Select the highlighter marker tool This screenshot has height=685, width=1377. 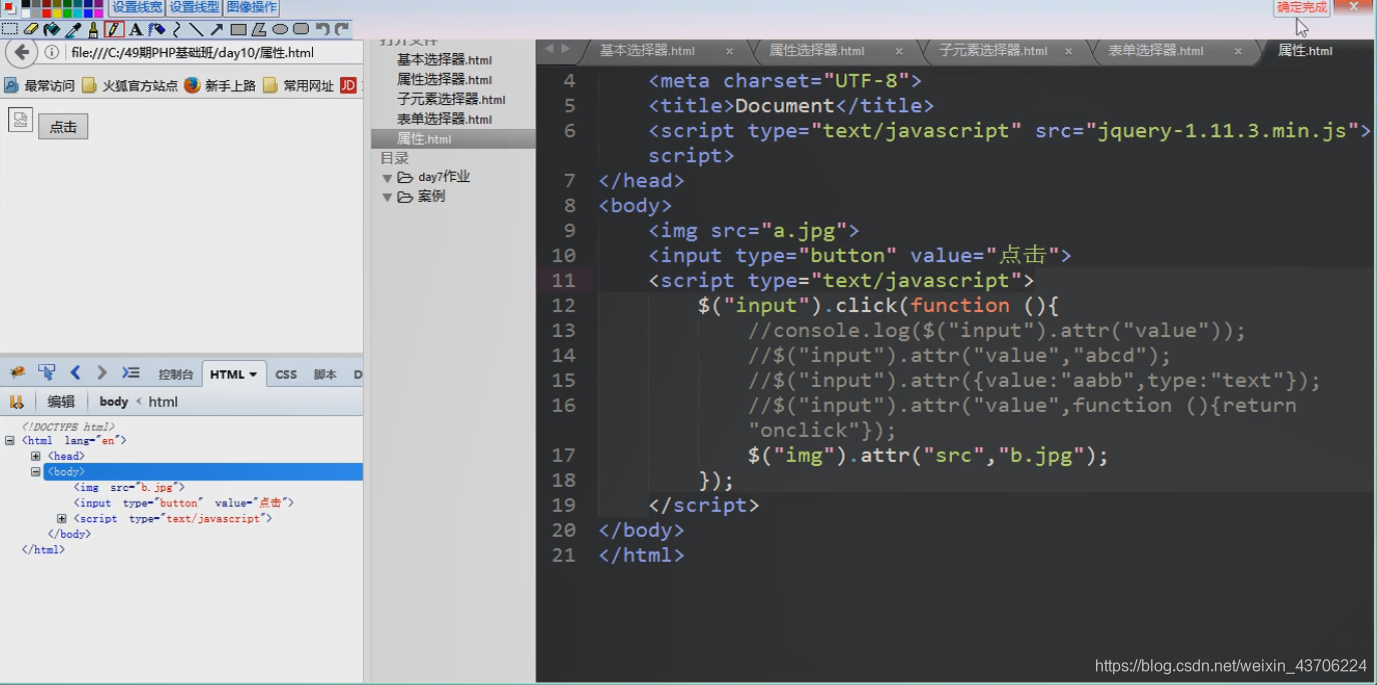coord(157,29)
